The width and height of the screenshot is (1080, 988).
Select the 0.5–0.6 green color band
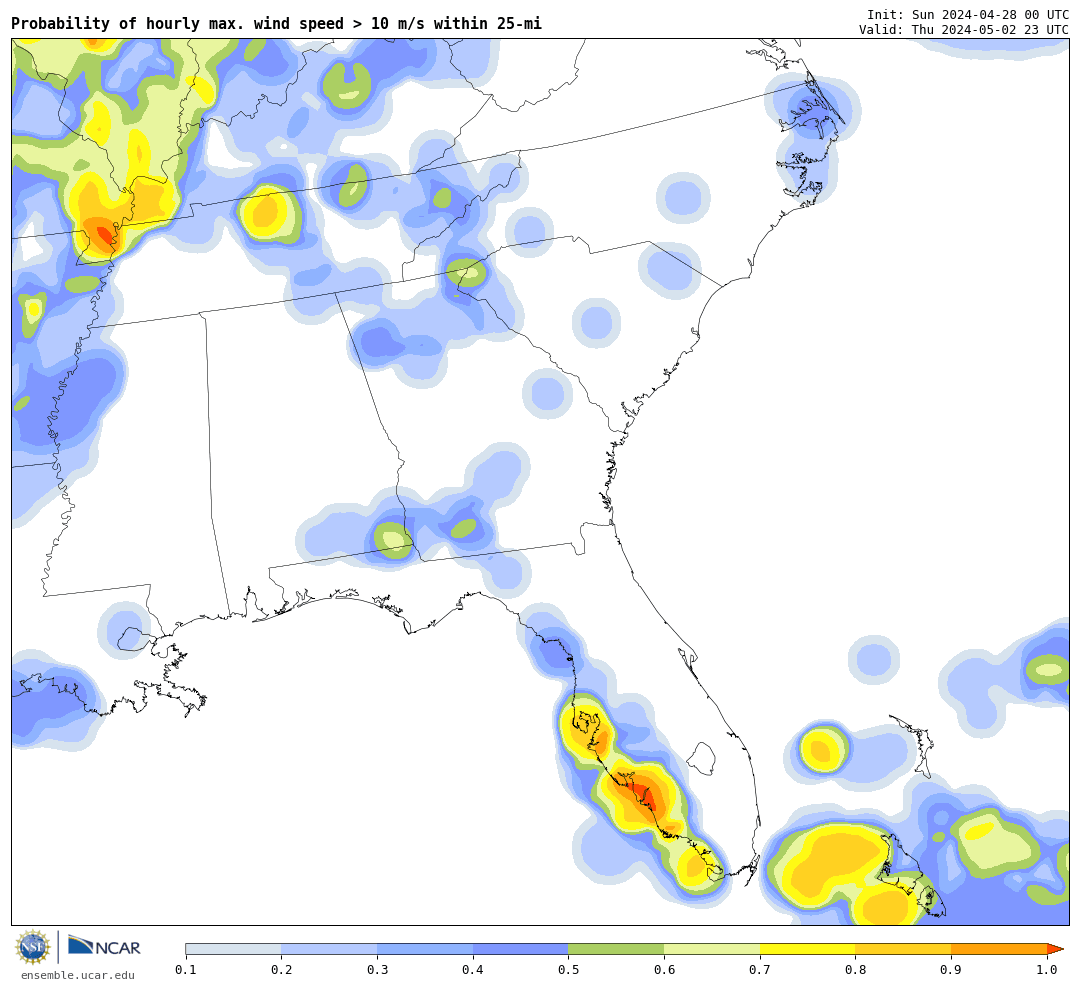pyautogui.click(x=616, y=949)
